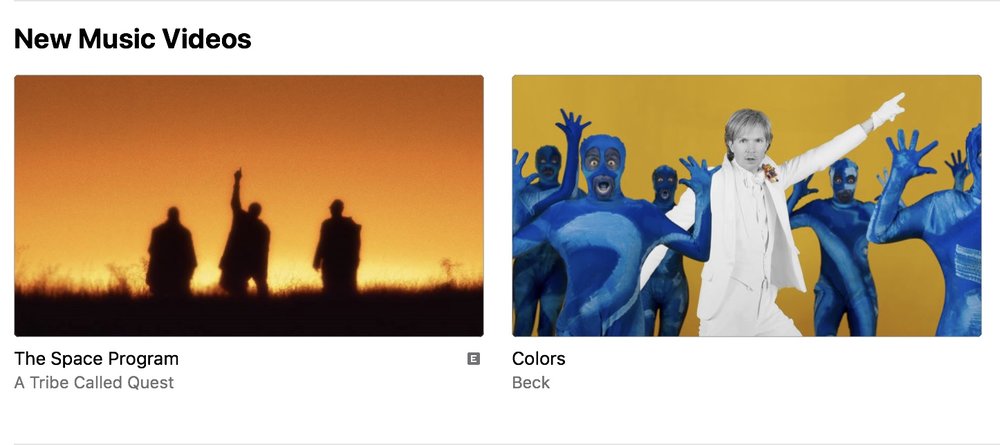Click the orange sky above the silhouettes

(249, 121)
